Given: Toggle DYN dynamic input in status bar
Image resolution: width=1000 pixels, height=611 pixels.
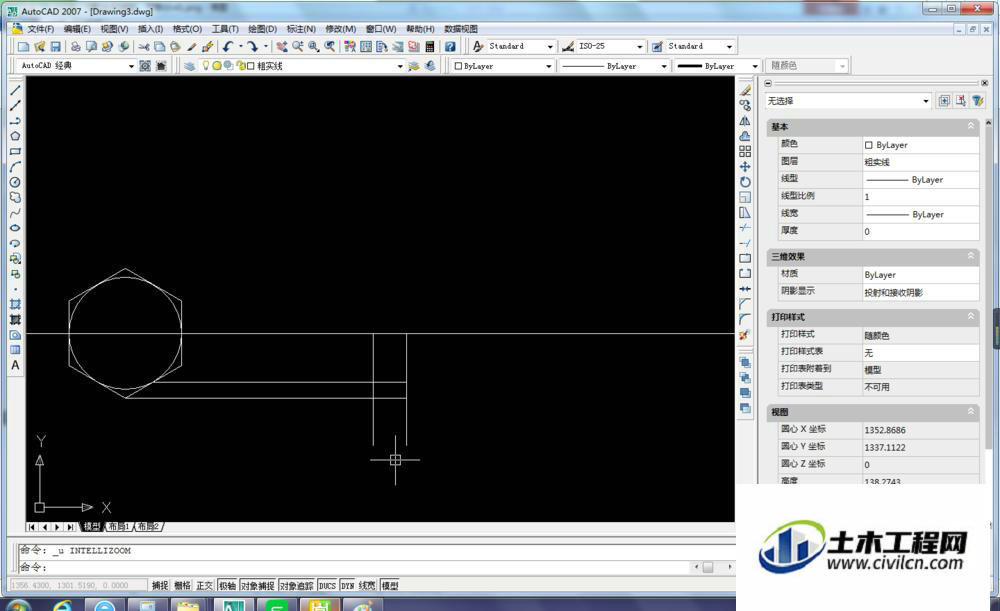Looking at the screenshot, I should (348, 585).
